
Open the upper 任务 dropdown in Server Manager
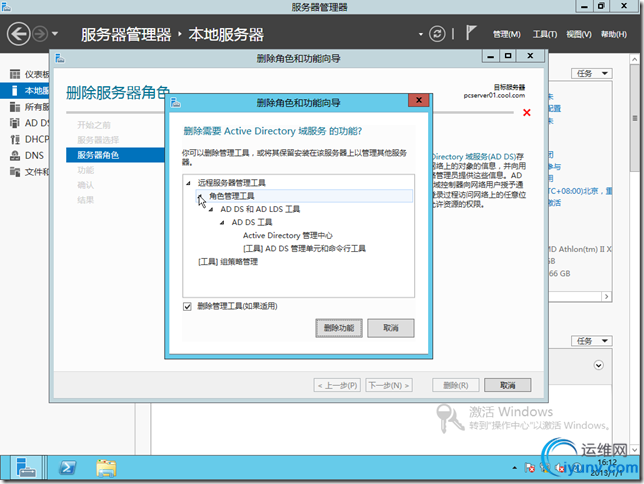pos(591,74)
